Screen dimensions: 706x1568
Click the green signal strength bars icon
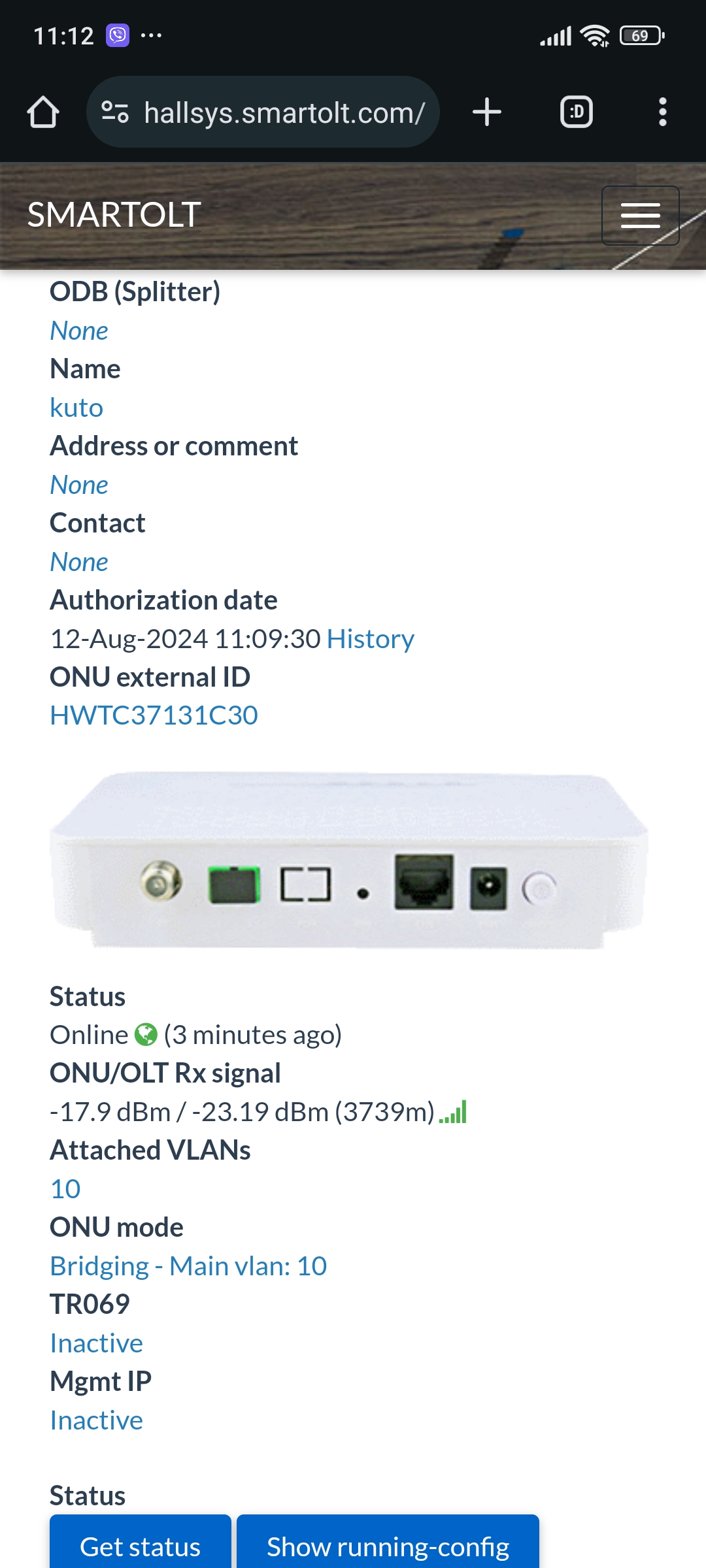453,1111
